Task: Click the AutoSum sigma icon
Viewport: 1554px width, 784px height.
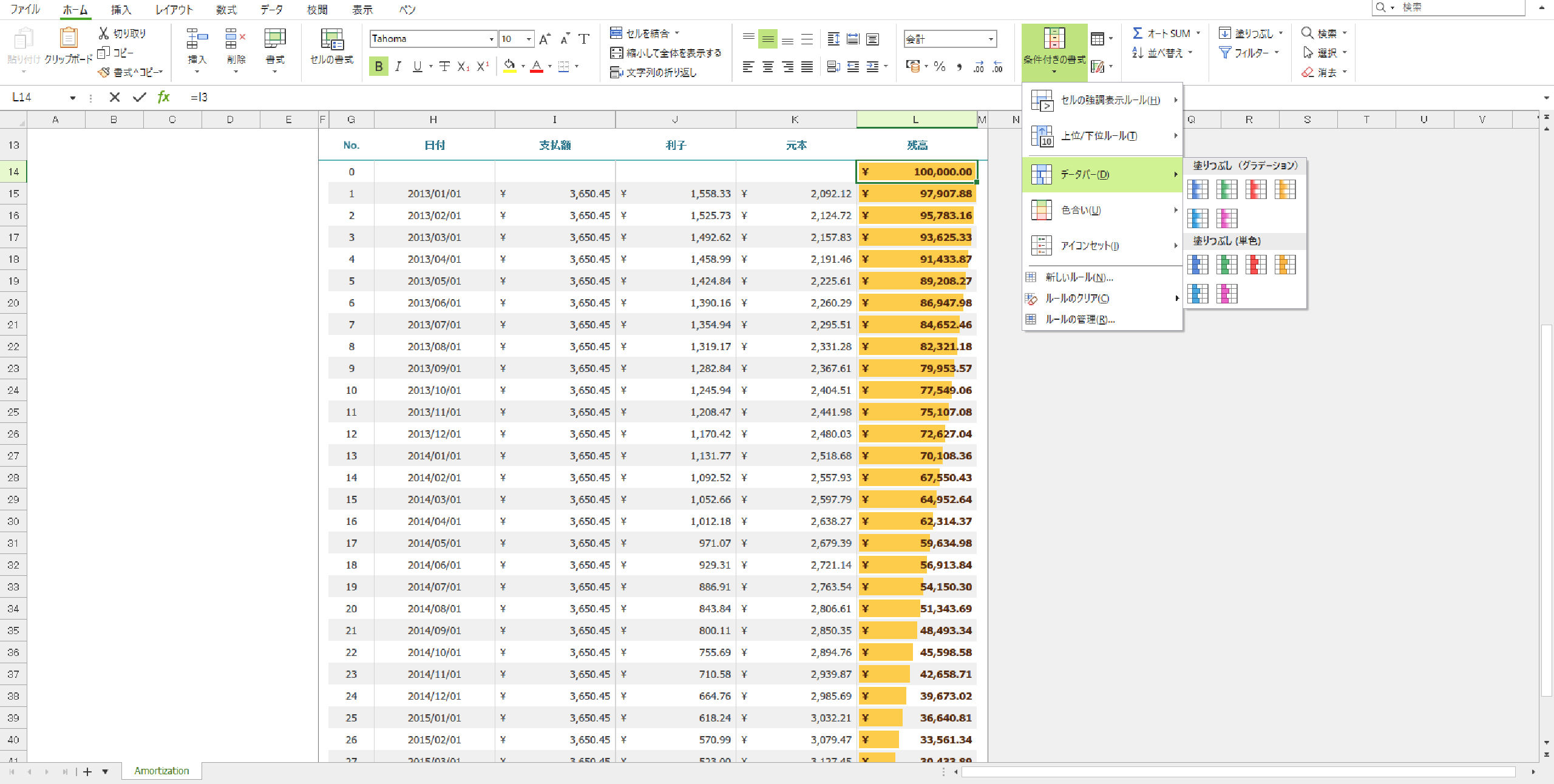Action: tap(1138, 33)
